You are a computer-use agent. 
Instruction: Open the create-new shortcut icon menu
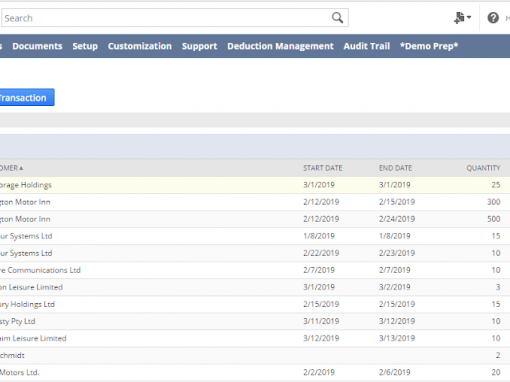pos(462,18)
